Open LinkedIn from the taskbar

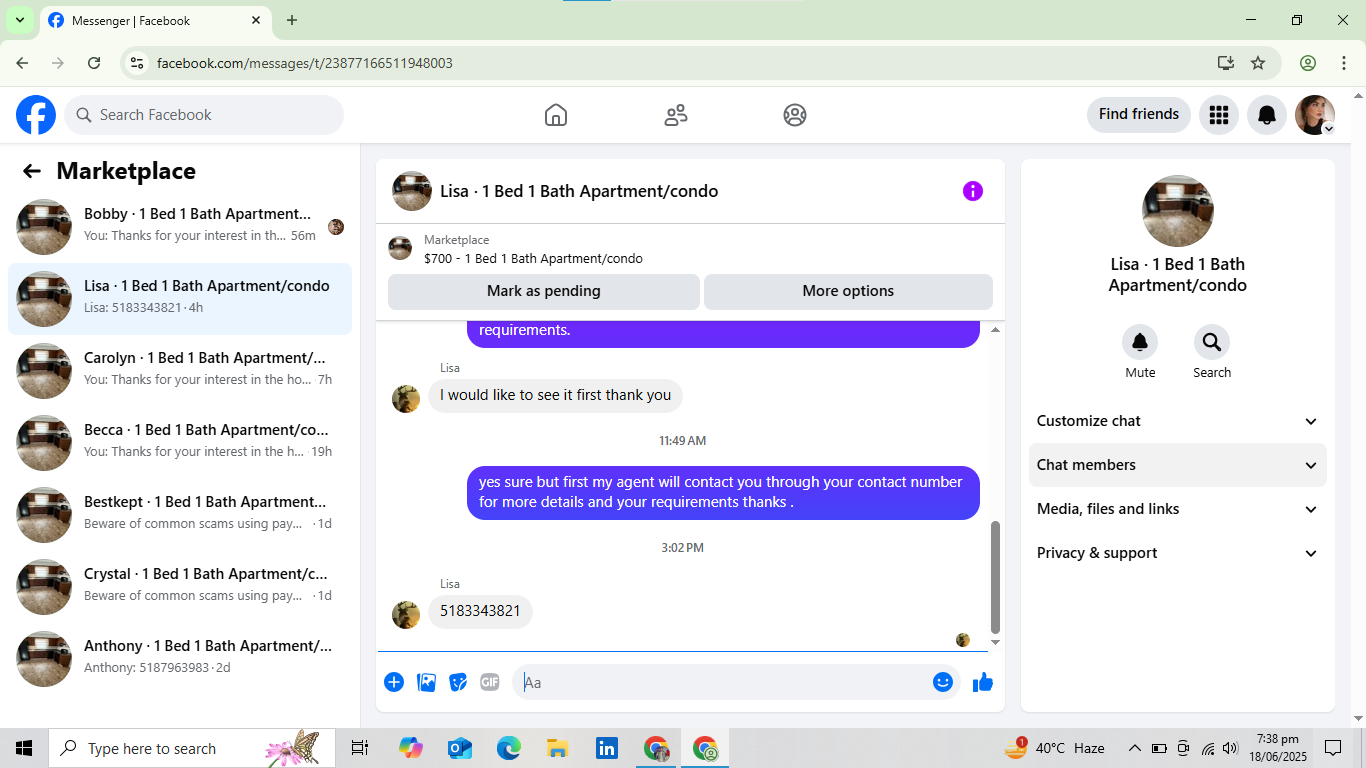coord(607,748)
